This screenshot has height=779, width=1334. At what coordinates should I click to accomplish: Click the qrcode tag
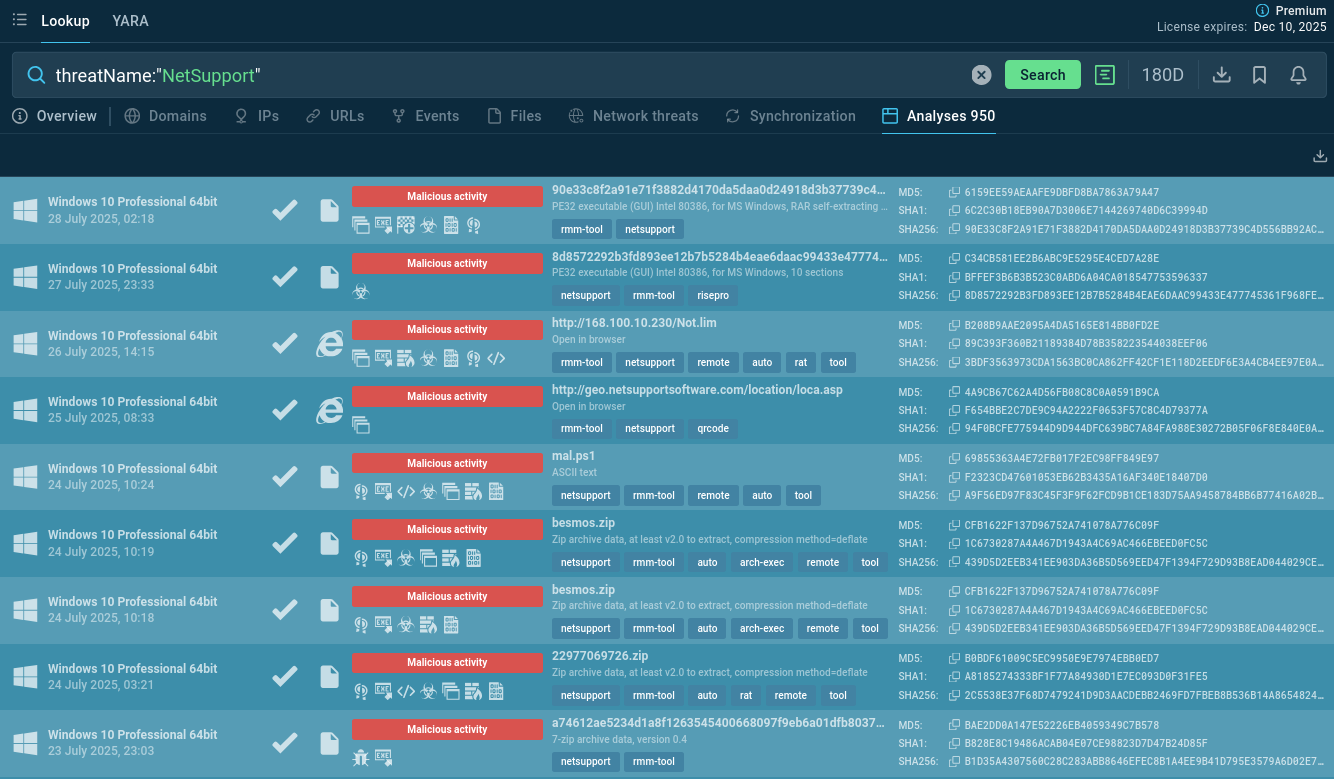coord(713,429)
